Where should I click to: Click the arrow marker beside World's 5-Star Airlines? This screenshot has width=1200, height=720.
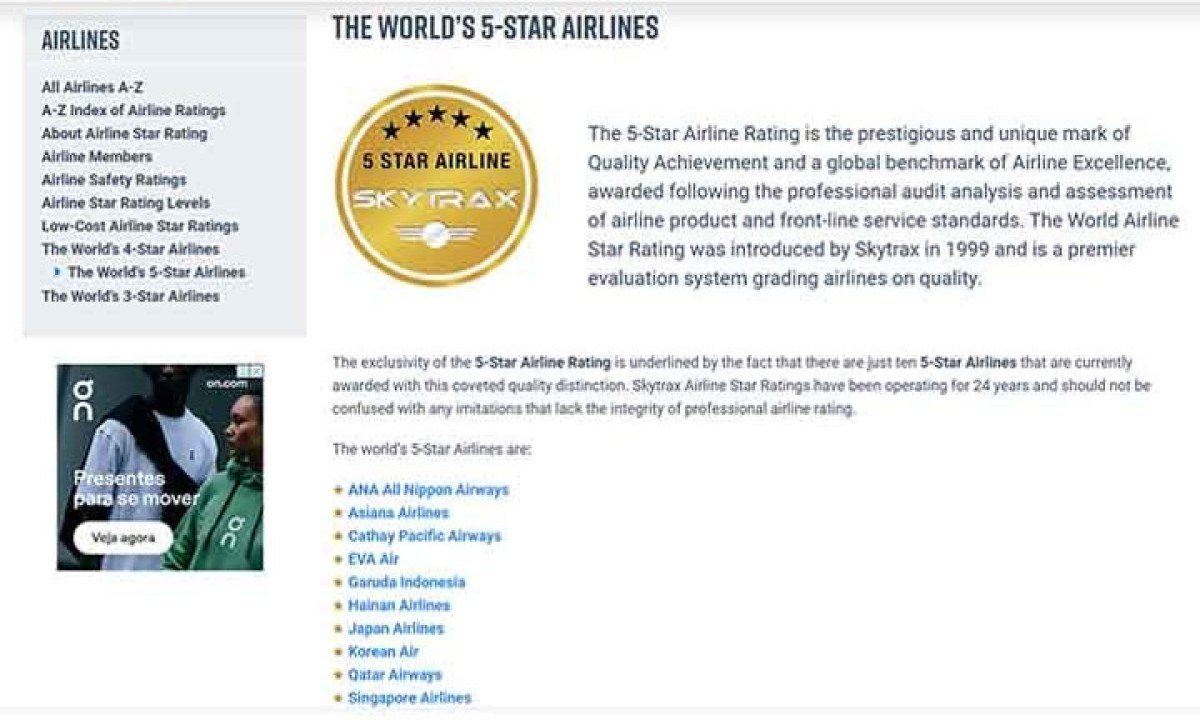pos(58,272)
